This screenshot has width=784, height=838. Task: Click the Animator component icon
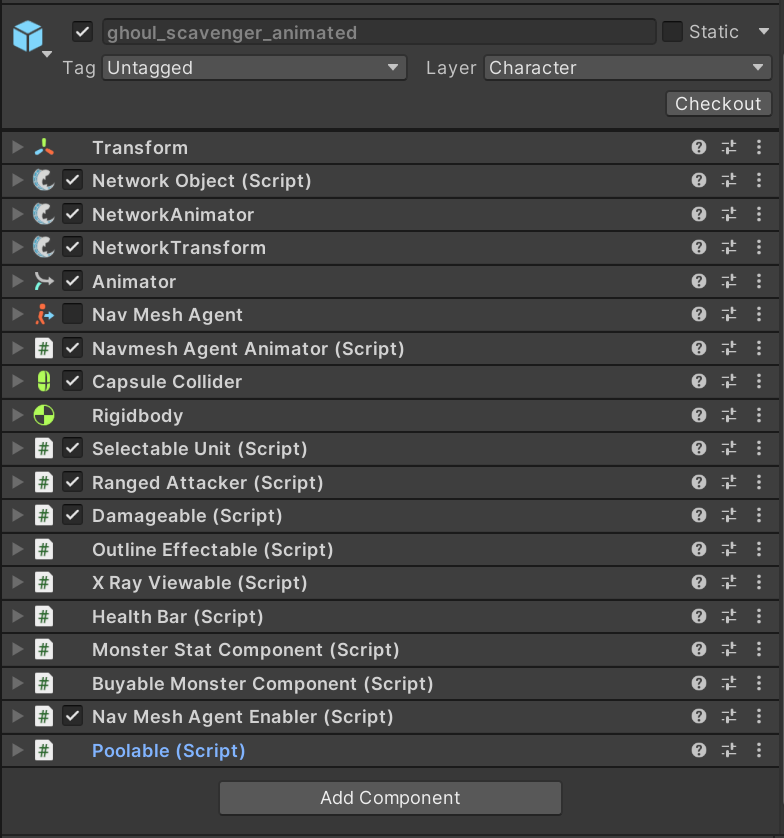(44, 281)
